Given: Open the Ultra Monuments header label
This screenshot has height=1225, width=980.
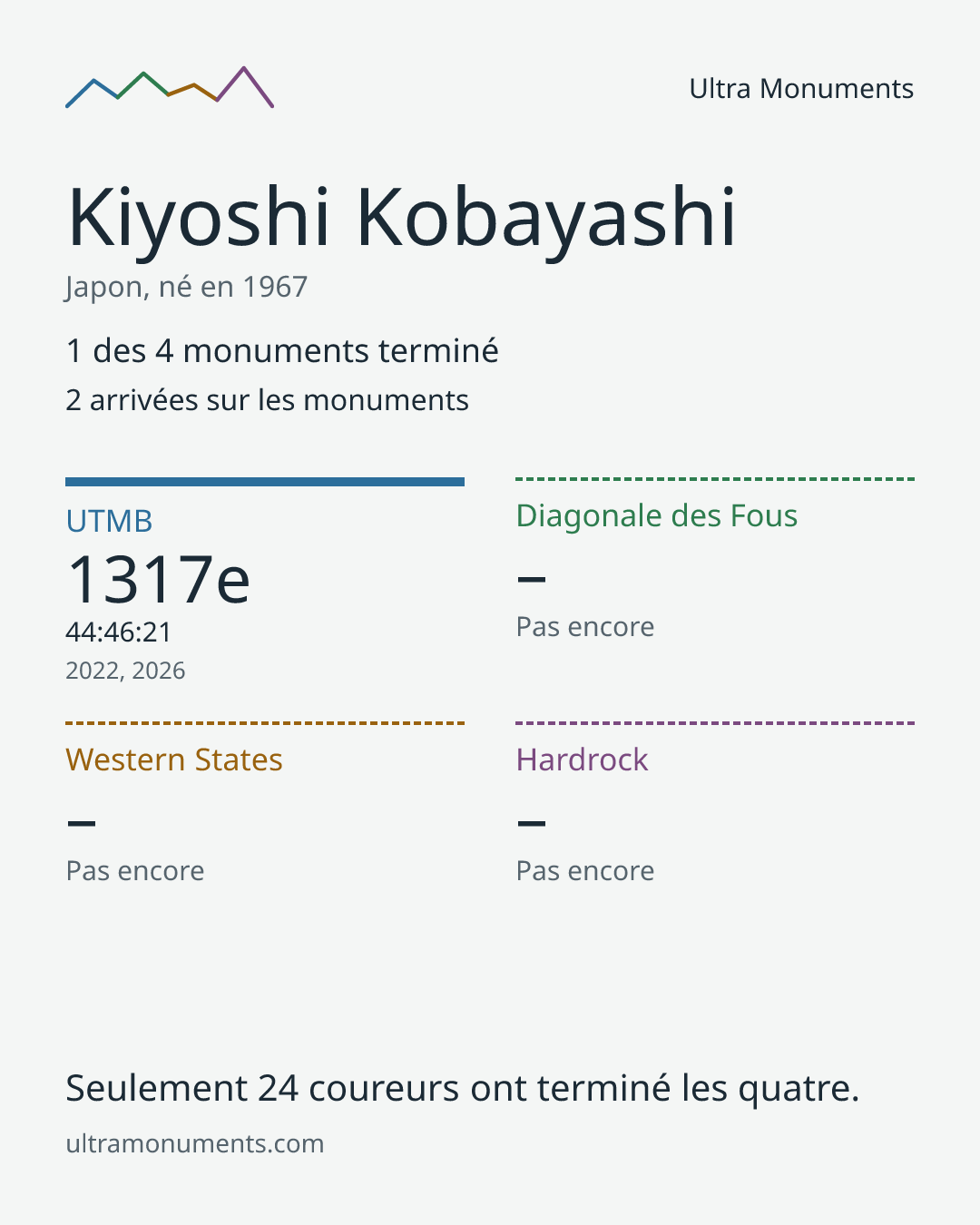Looking at the screenshot, I should point(801,89).
